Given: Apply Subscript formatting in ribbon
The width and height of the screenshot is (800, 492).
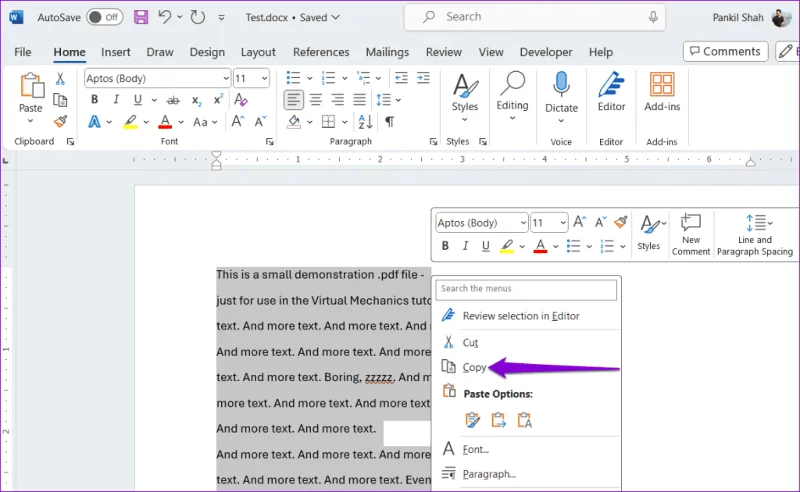Looking at the screenshot, I should (x=196, y=100).
